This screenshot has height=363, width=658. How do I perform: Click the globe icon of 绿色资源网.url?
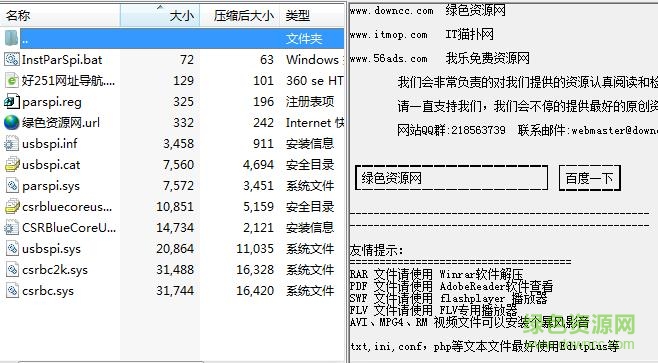(11, 123)
